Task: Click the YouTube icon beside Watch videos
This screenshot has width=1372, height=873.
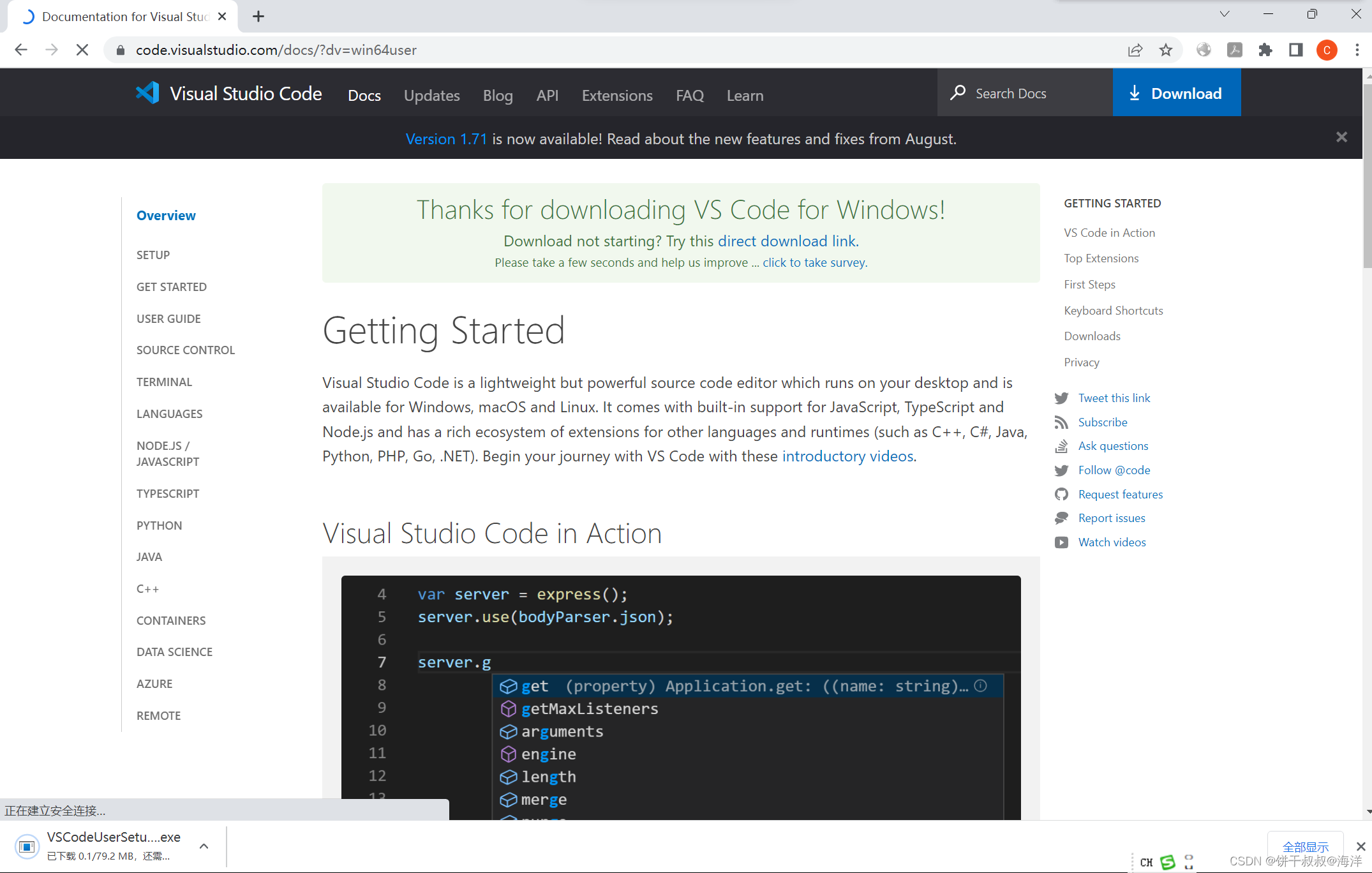Action: (x=1061, y=542)
